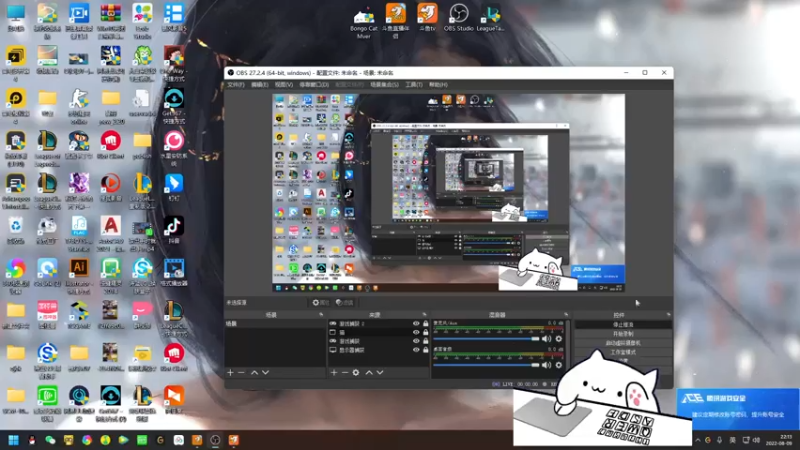Open the LeagueTa... desktop shortcut
The width and height of the screenshot is (800, 450).
(490, 18)
